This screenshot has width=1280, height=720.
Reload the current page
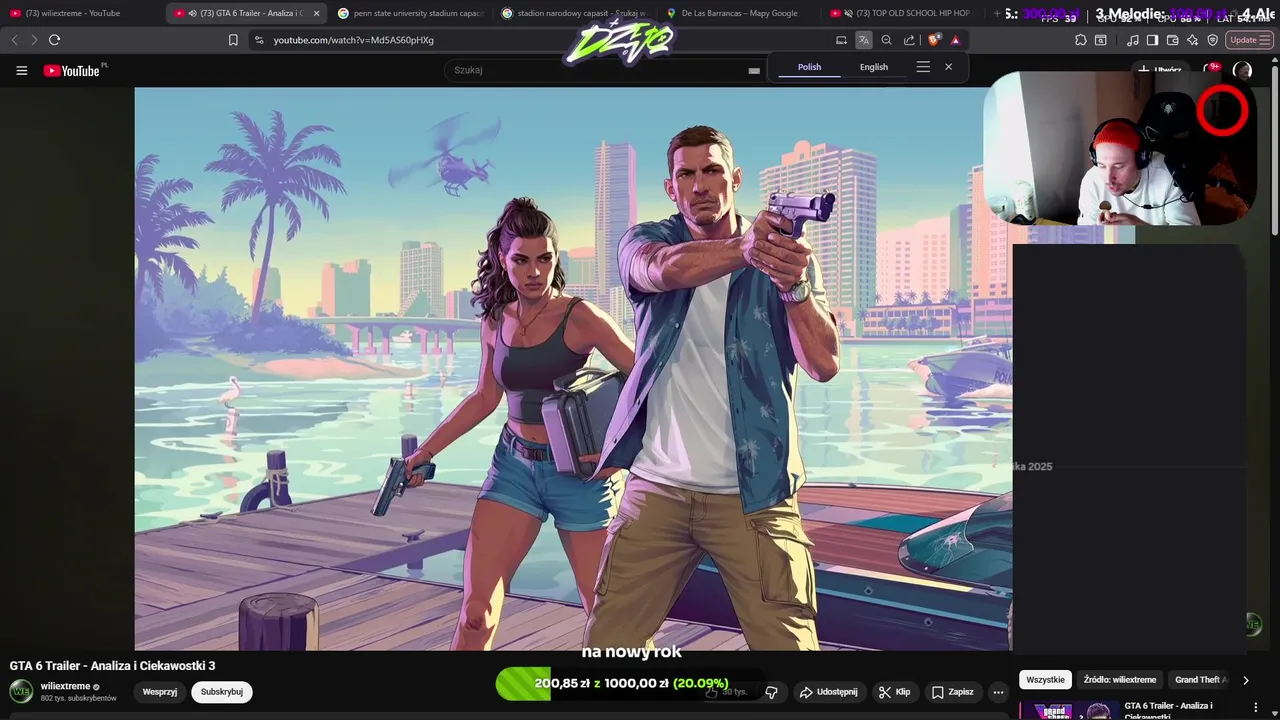click(x=54, y=40)
